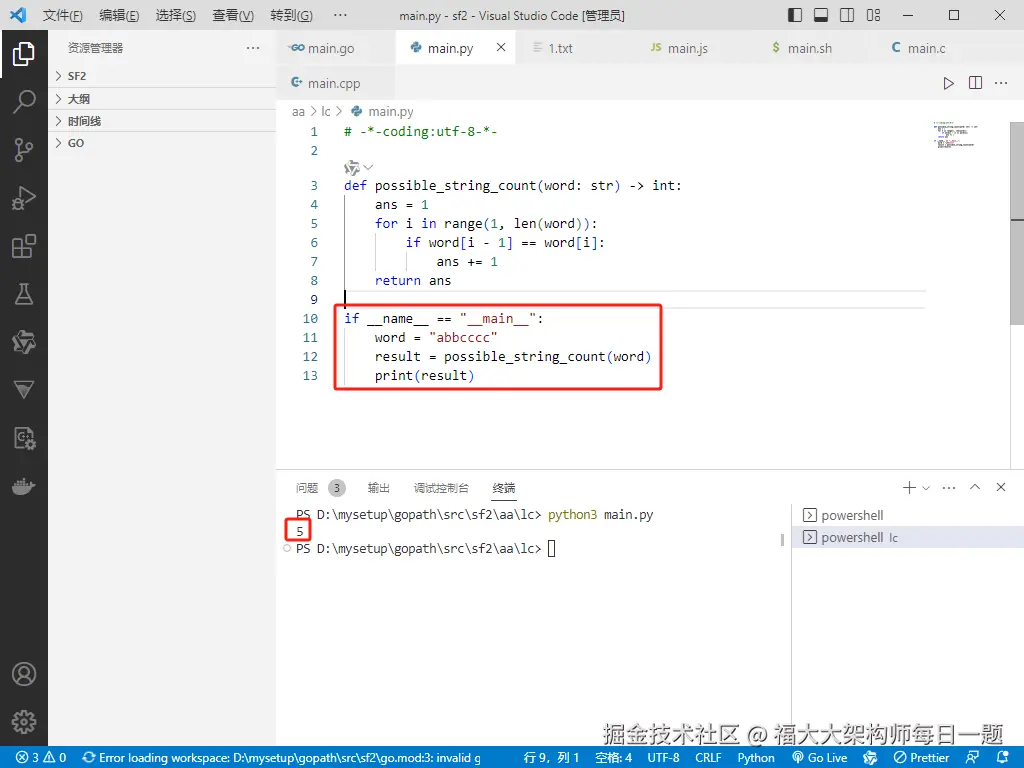
Task: Open the 转到(G) menu
Action: [291, 15]
